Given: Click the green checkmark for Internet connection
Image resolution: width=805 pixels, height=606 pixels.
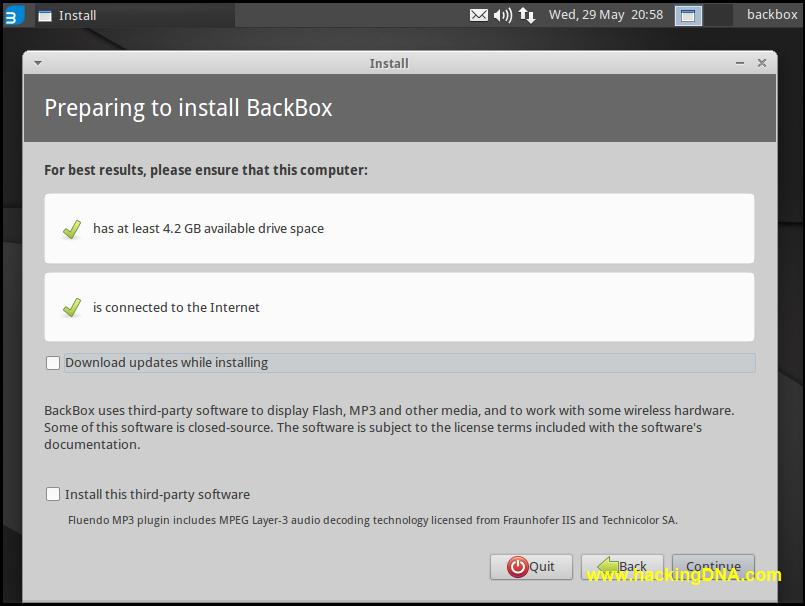Looking at the screenshot, I should tap(71, 307).
